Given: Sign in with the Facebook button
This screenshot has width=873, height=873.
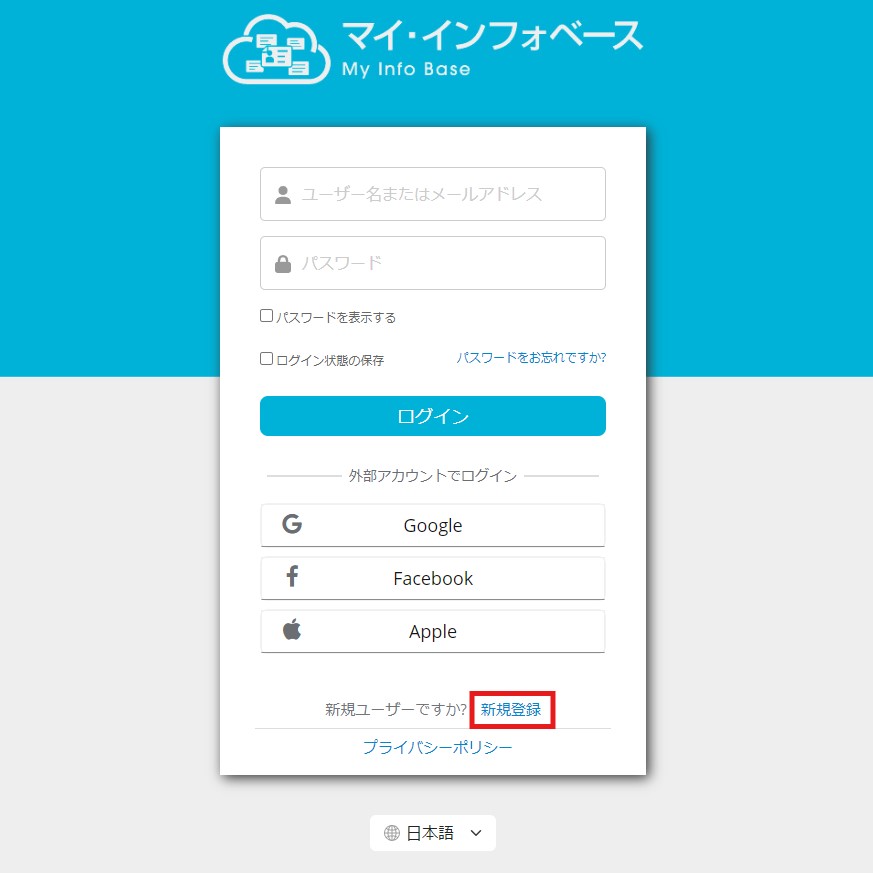Looking at the screenshot, I should (433, 578).
